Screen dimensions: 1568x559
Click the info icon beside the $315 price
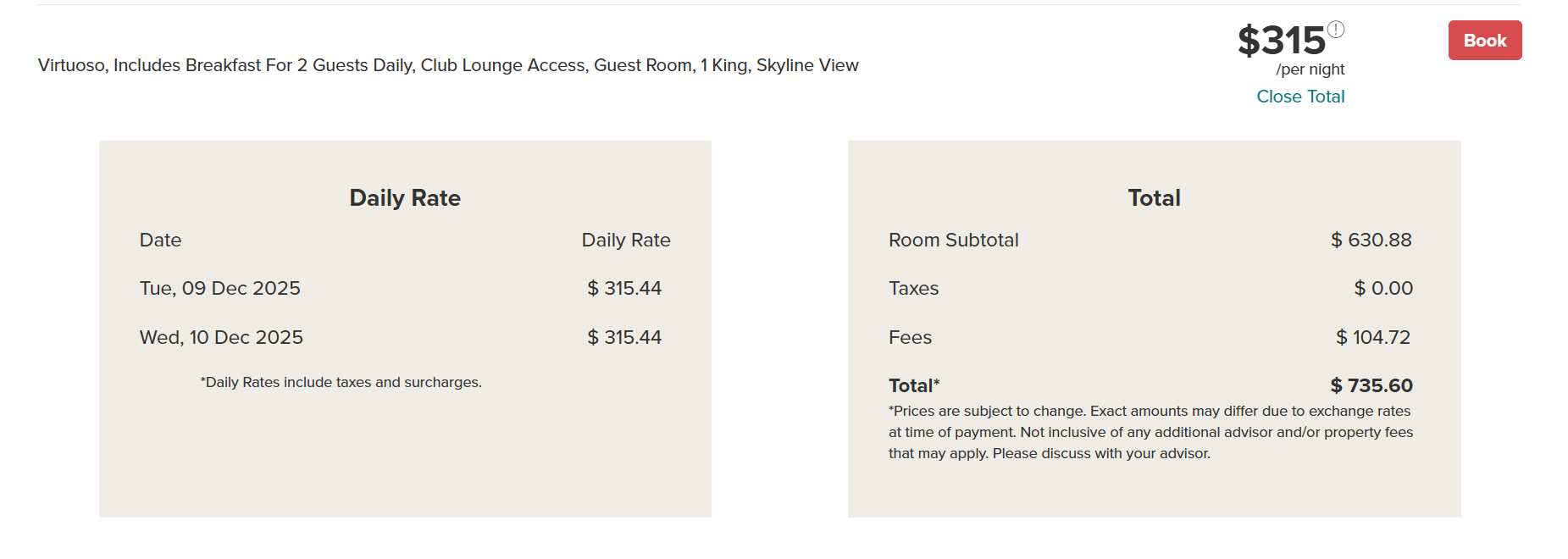tap(1336, 30)
